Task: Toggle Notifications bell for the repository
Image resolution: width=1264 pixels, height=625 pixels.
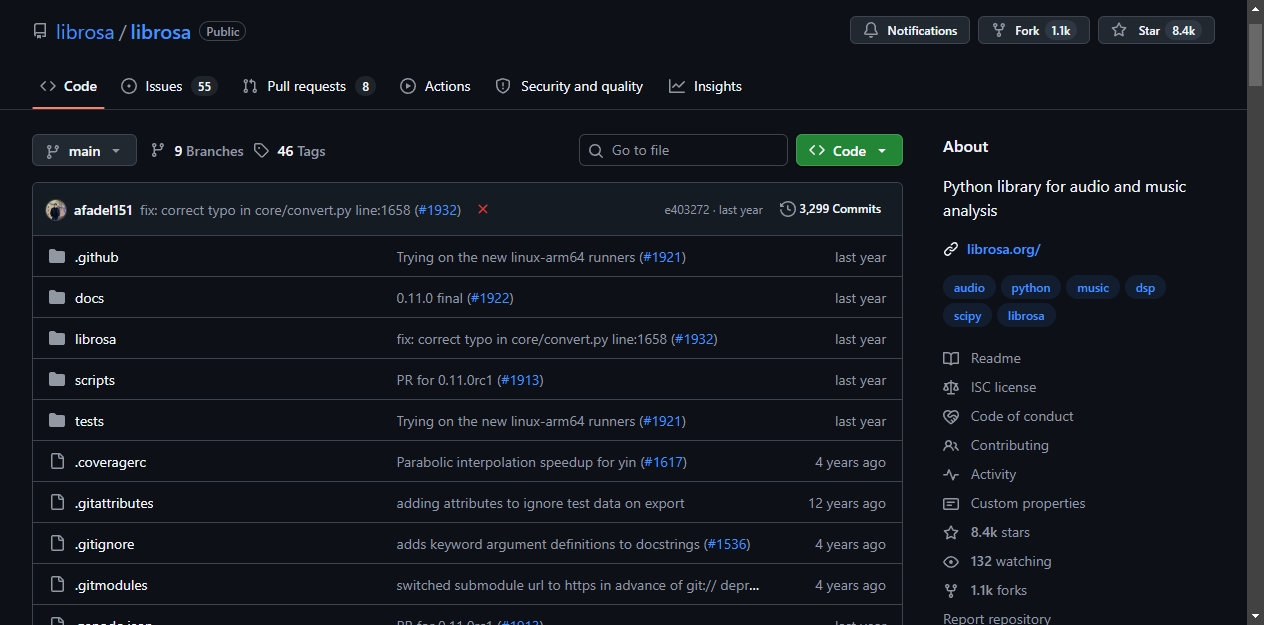Action: tap(910, 30)
